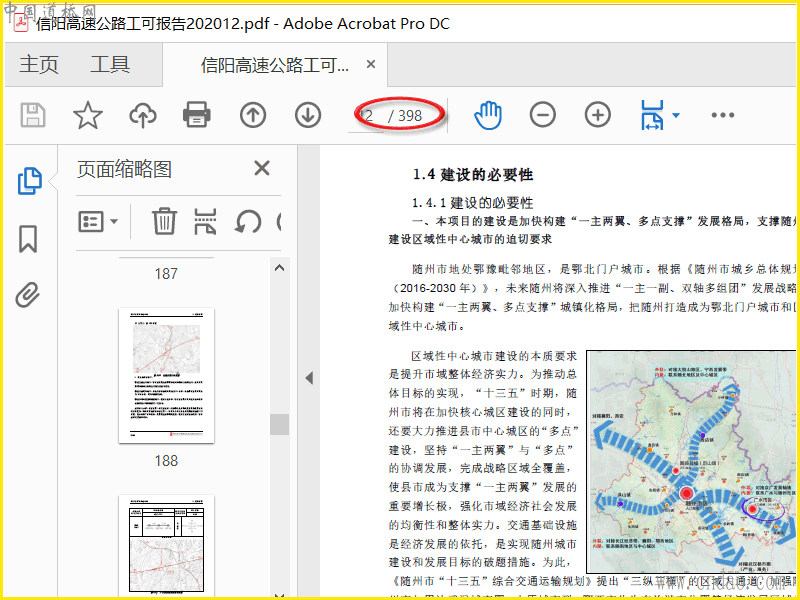Click the total page count 398
Image resolution: width=800 pixels, height=600 pixels.
tap(410, 116)
